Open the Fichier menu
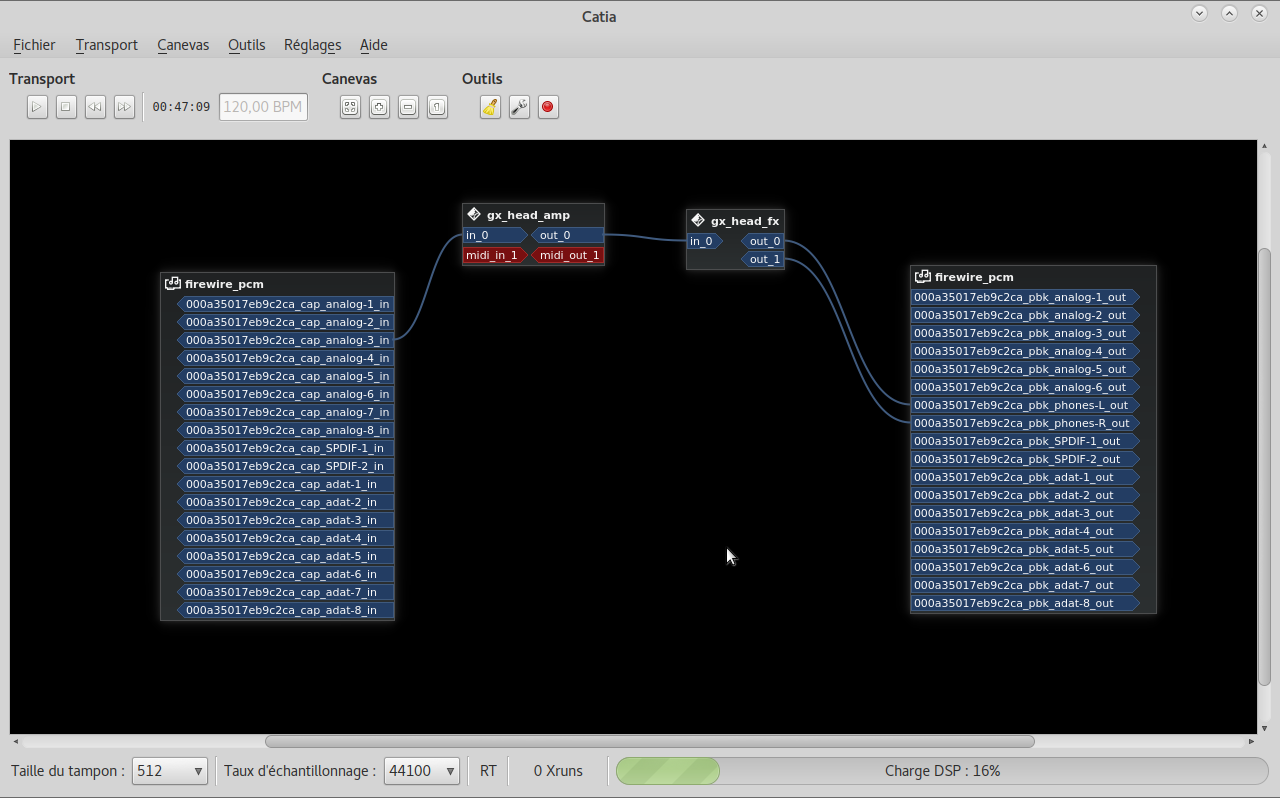The image size is (1280, 798). click(x=34, y=45)
